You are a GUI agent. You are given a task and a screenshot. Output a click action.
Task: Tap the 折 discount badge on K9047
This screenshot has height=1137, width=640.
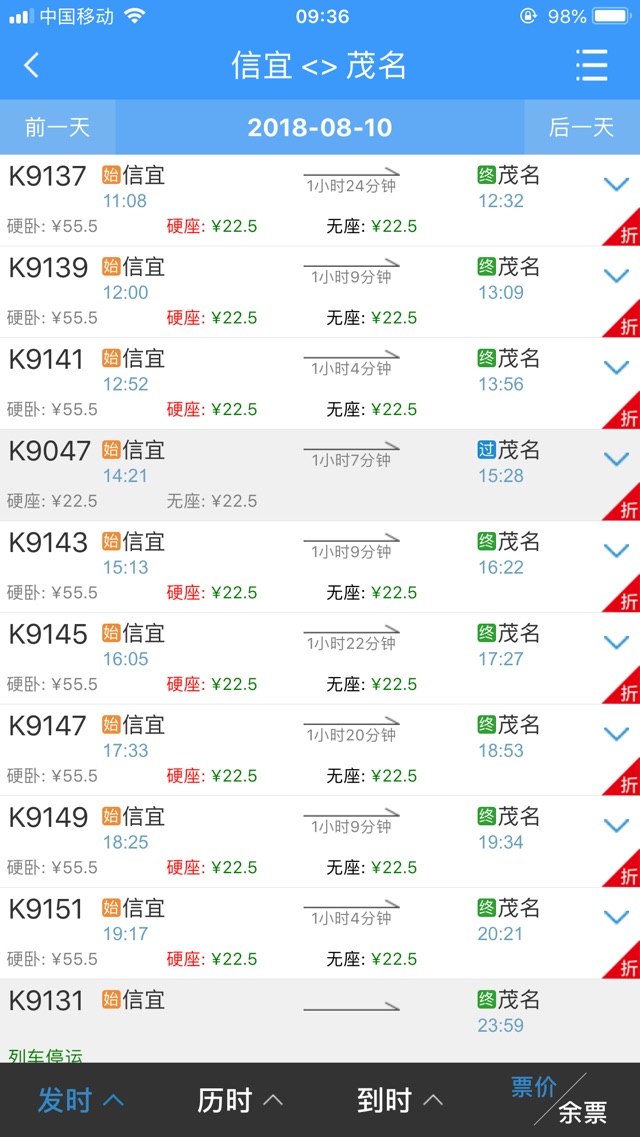click(x=622, y=501)
